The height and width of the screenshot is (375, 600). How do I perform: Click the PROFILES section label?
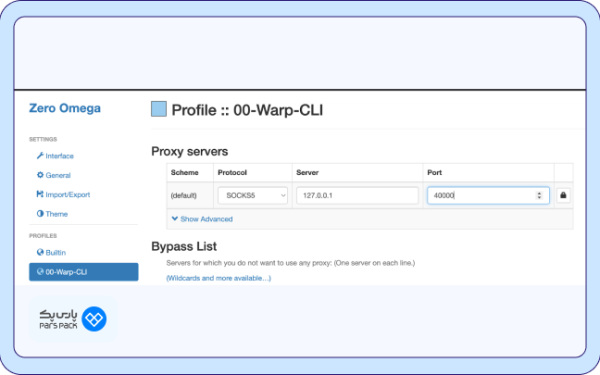[43, 236]
